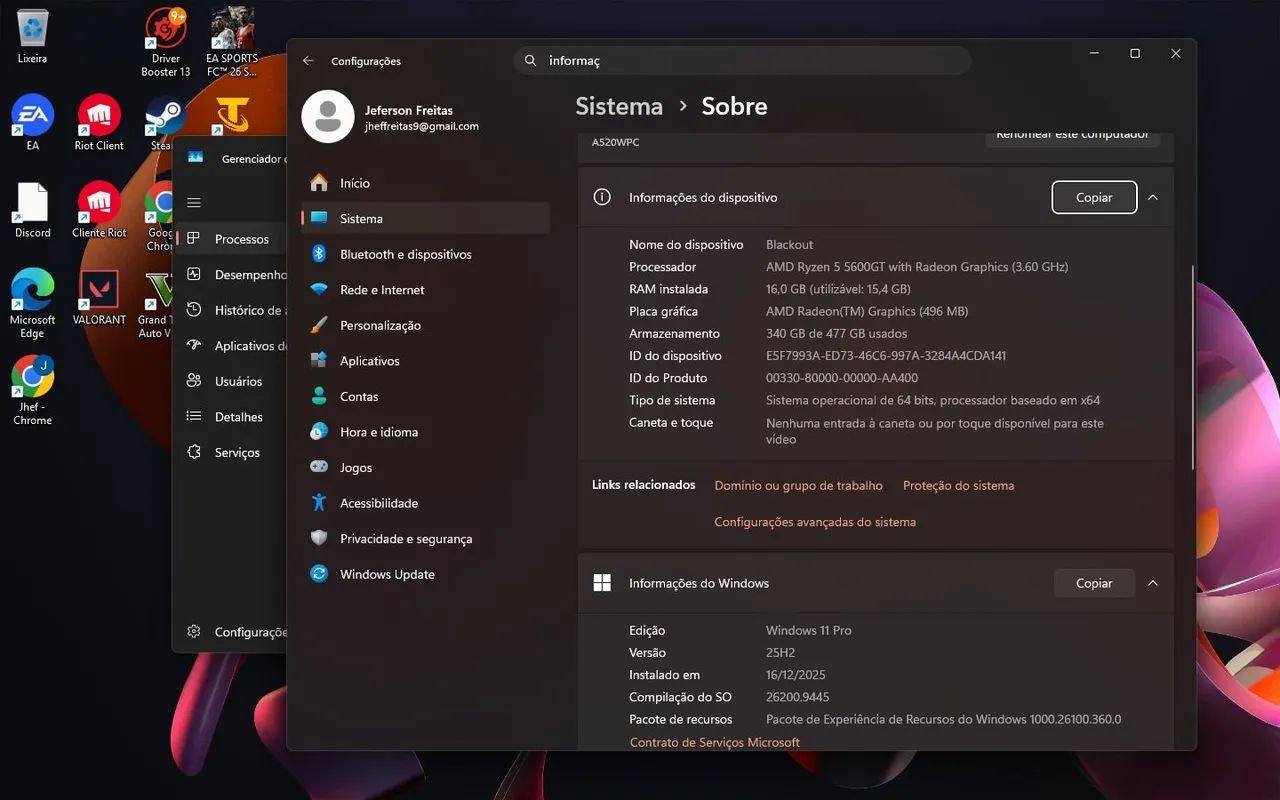Open Domínio ou grupo de trabalho link
This screenshot has width=1280, height=800.
tap(798, 486)
